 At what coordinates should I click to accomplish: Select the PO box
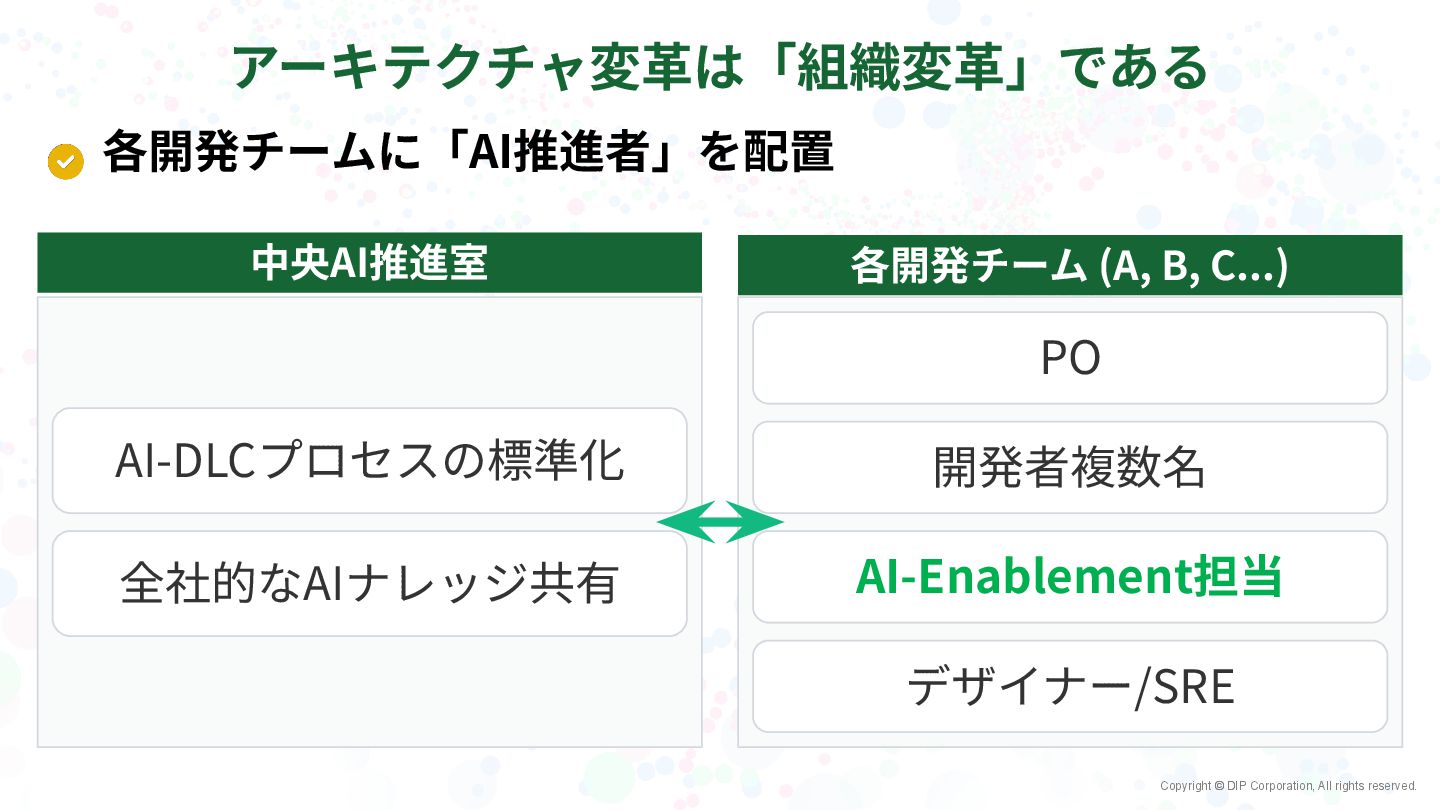point(1069,358)
